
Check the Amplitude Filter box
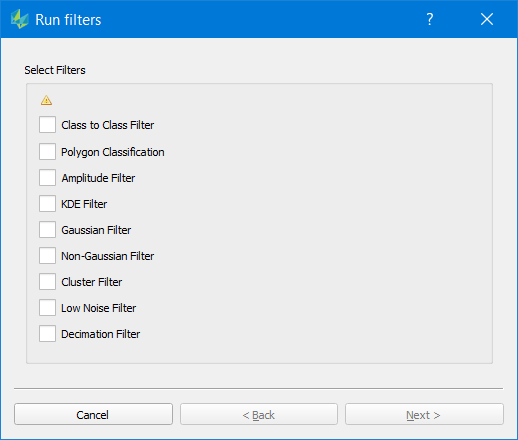(47, 178)
